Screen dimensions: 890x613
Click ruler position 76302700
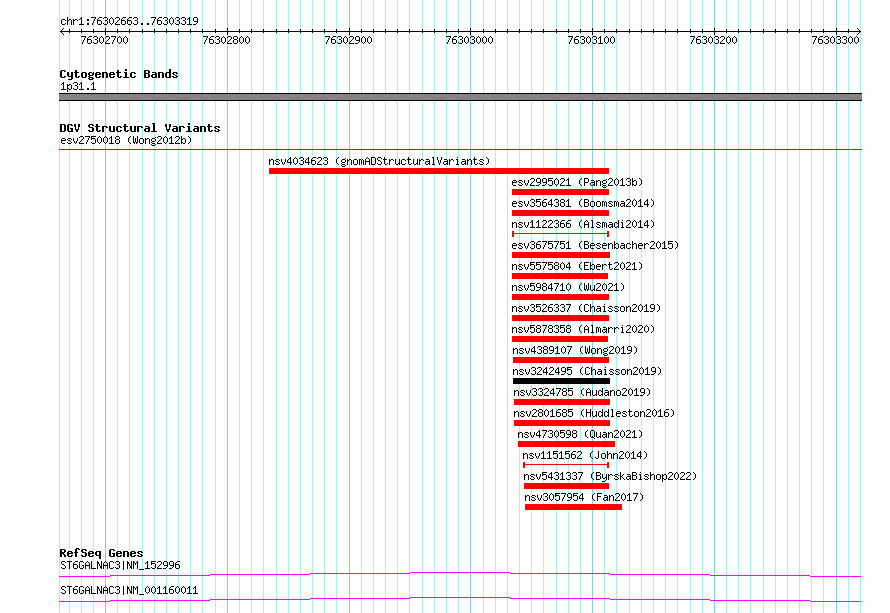pos(104,40)
